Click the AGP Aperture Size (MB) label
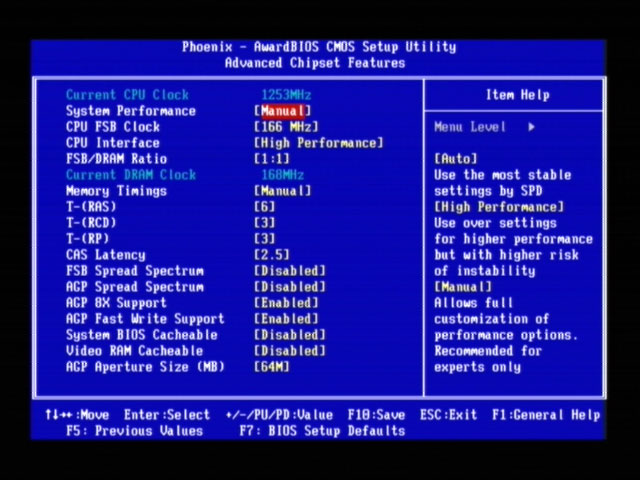The image size is (640, 480). [x=145, y=367]
